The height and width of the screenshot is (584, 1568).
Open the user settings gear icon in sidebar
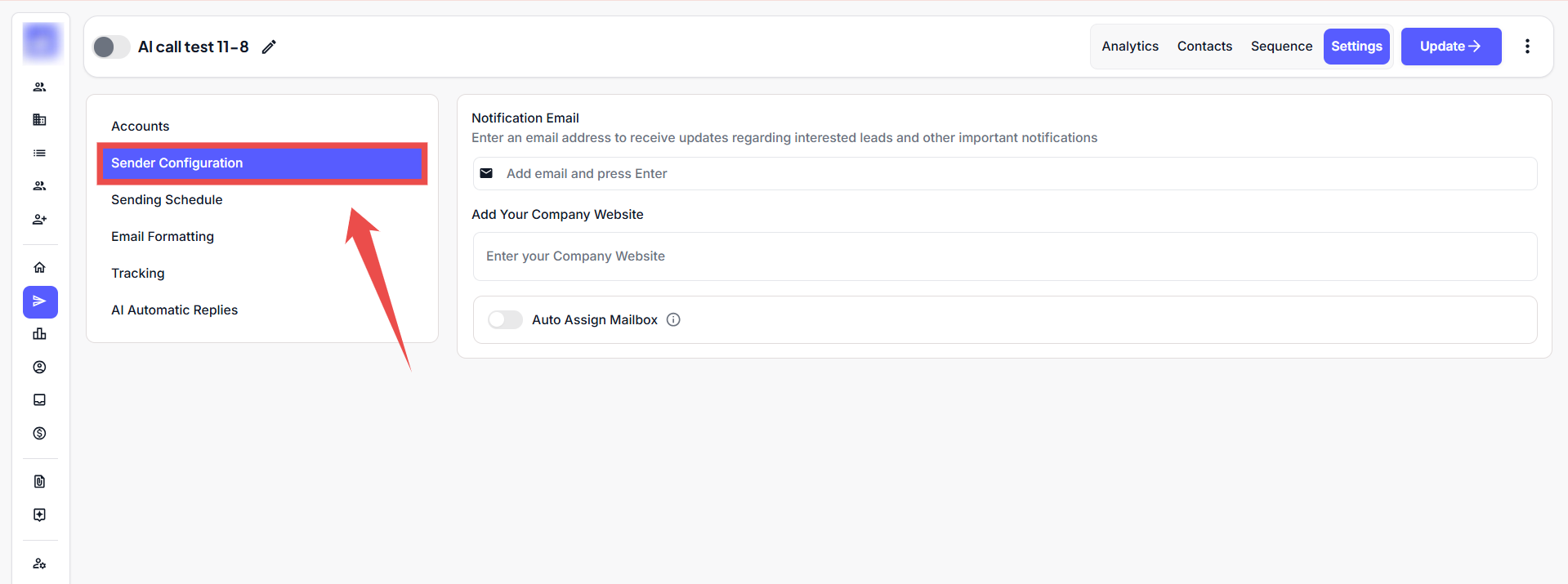(39, 564)
